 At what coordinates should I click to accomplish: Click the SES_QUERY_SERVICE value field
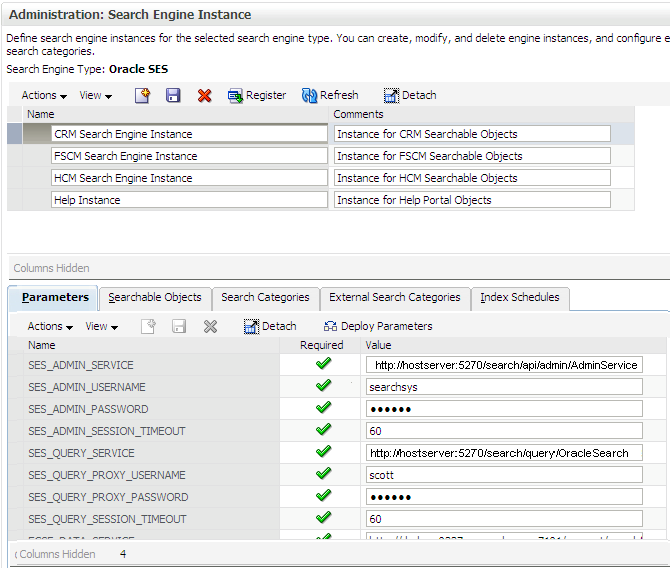[x=504, y=453]
